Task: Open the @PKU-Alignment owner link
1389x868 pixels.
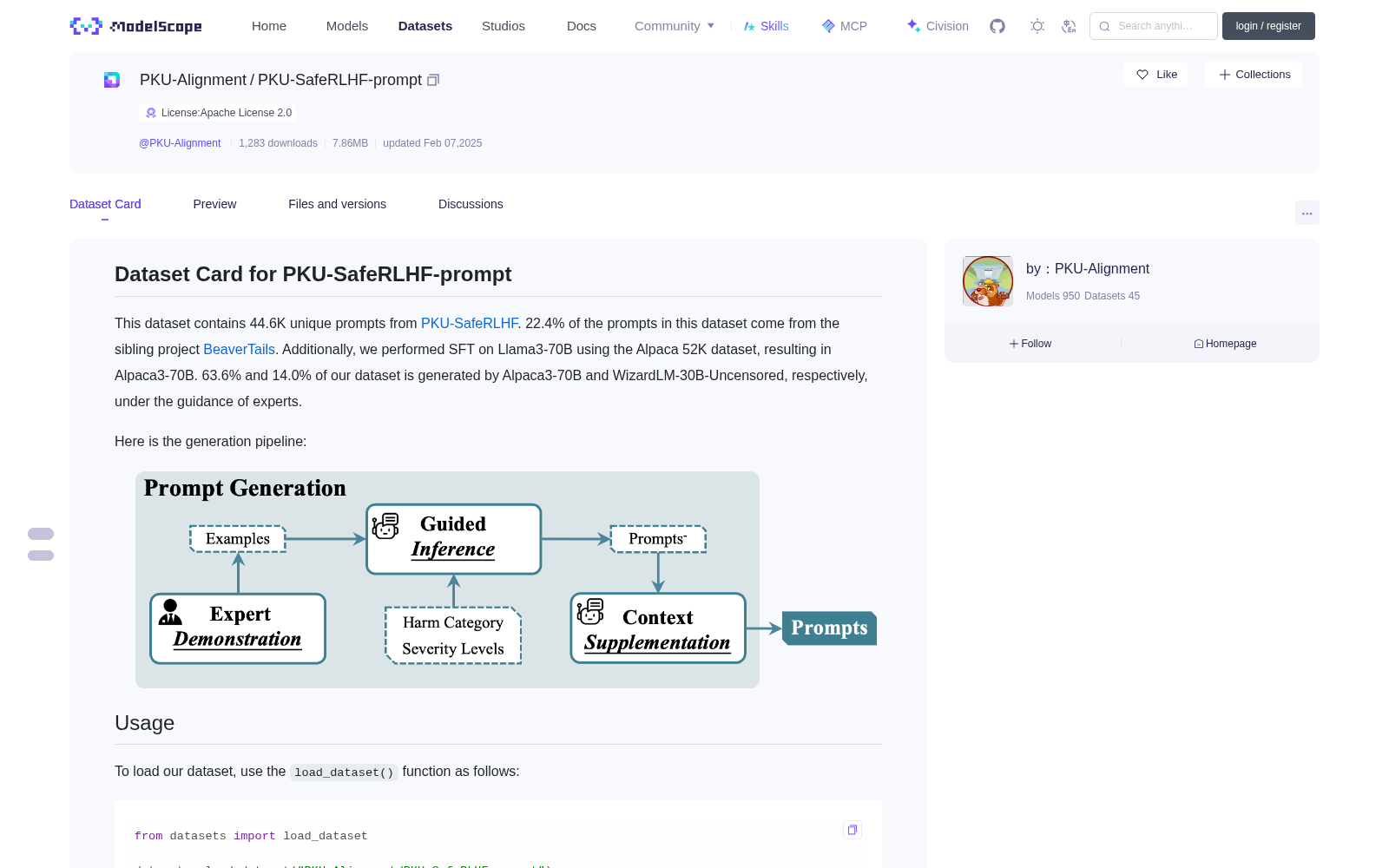Action: coord(180,143)
